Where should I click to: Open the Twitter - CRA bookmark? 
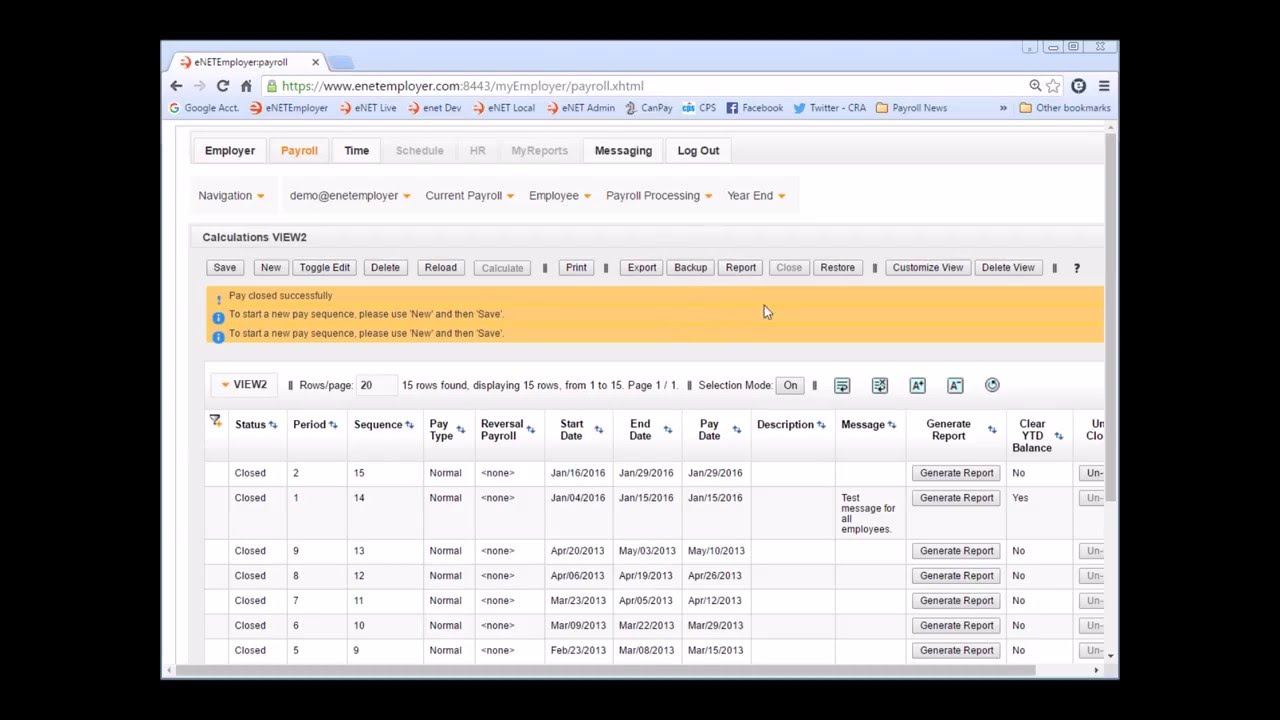pos(829,108)
